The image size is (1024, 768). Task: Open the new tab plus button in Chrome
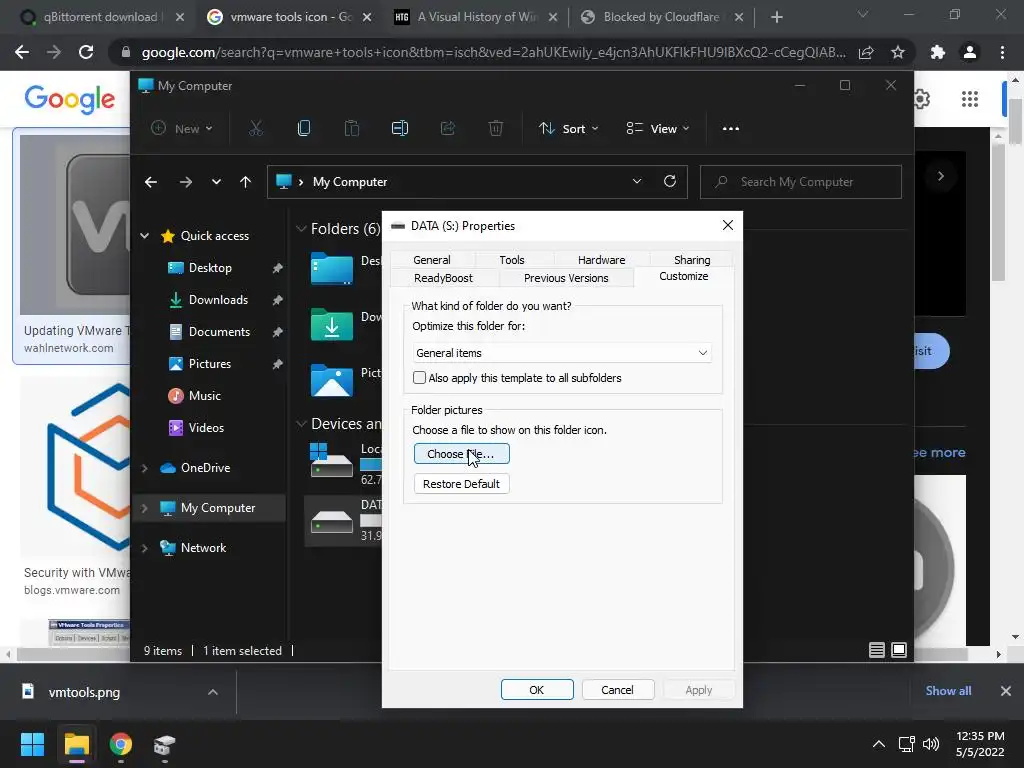[x=776, y=17]
